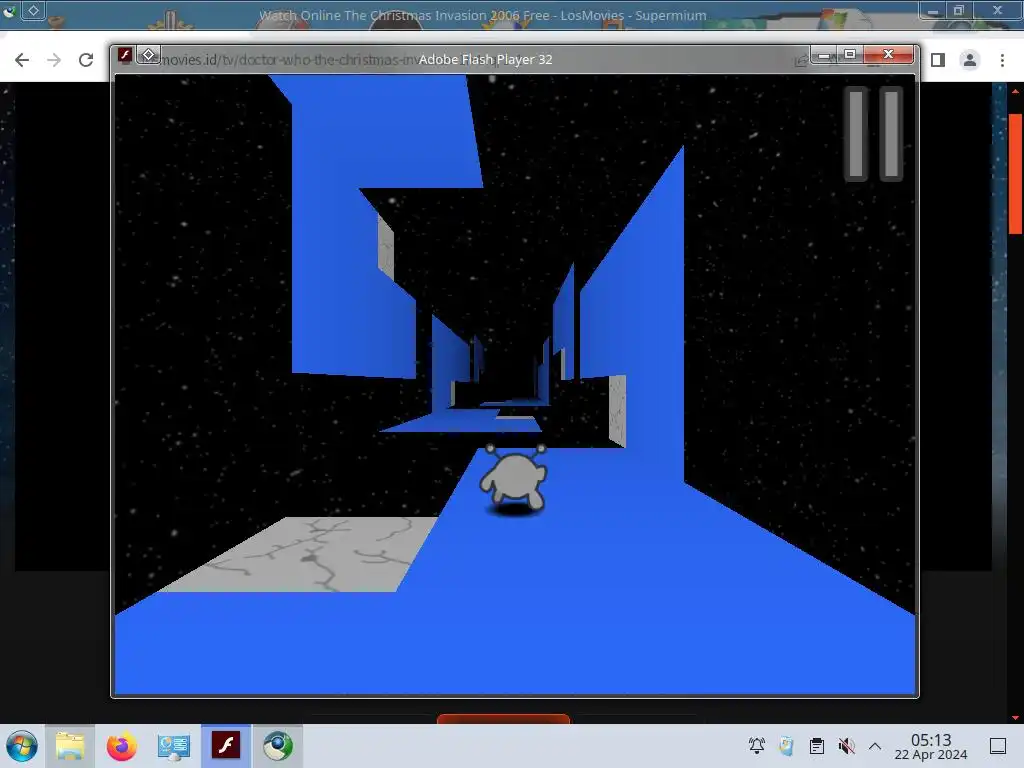Click the cracked gray floor tile
The width and height of the screenshot is (1024, 768).
point(299,554)
